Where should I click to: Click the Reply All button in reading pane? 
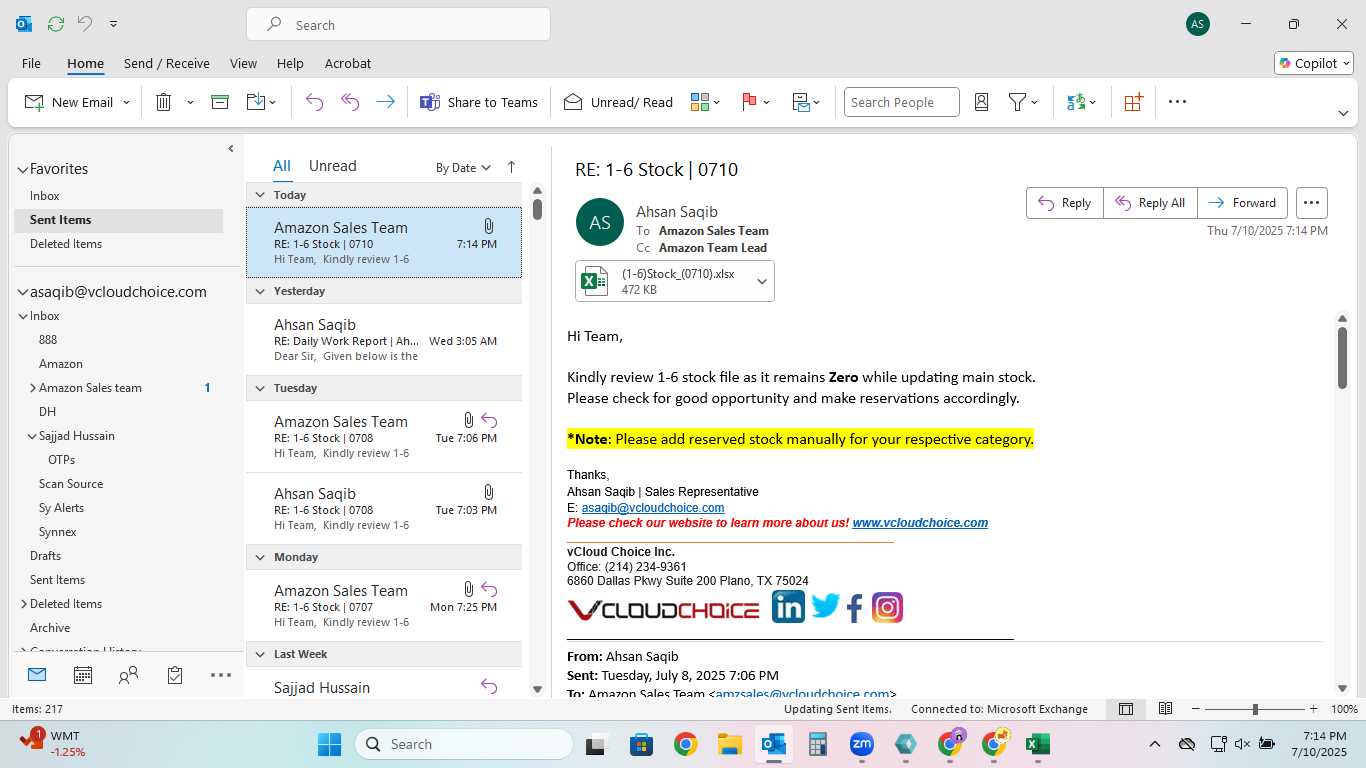coord(1150,203)
